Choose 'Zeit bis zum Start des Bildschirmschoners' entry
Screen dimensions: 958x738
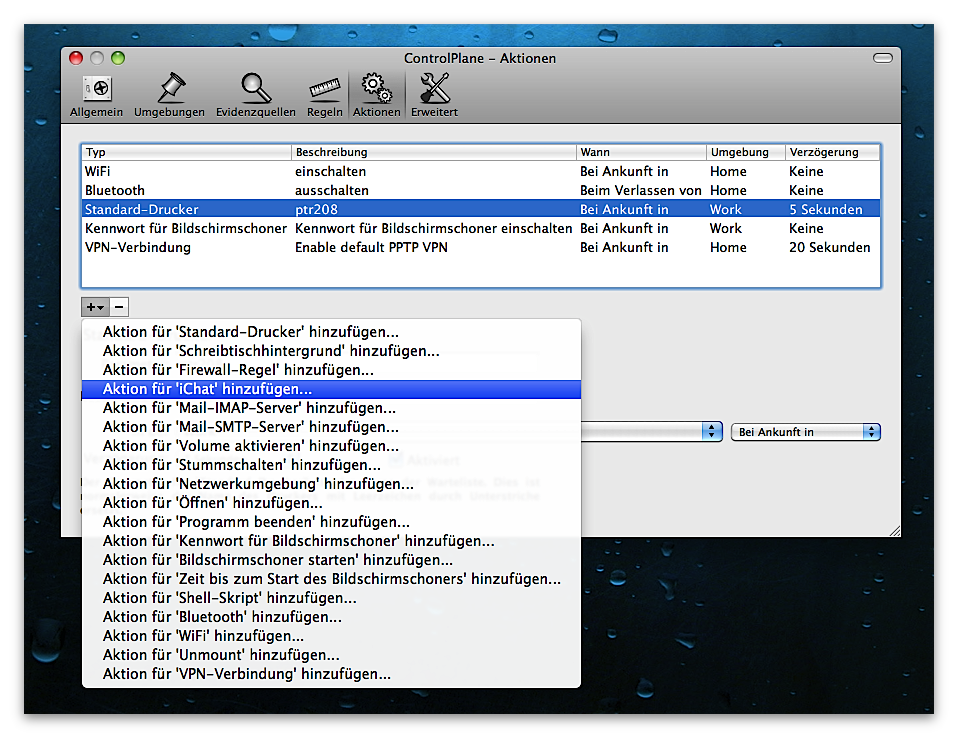click(x=331, y=579)
